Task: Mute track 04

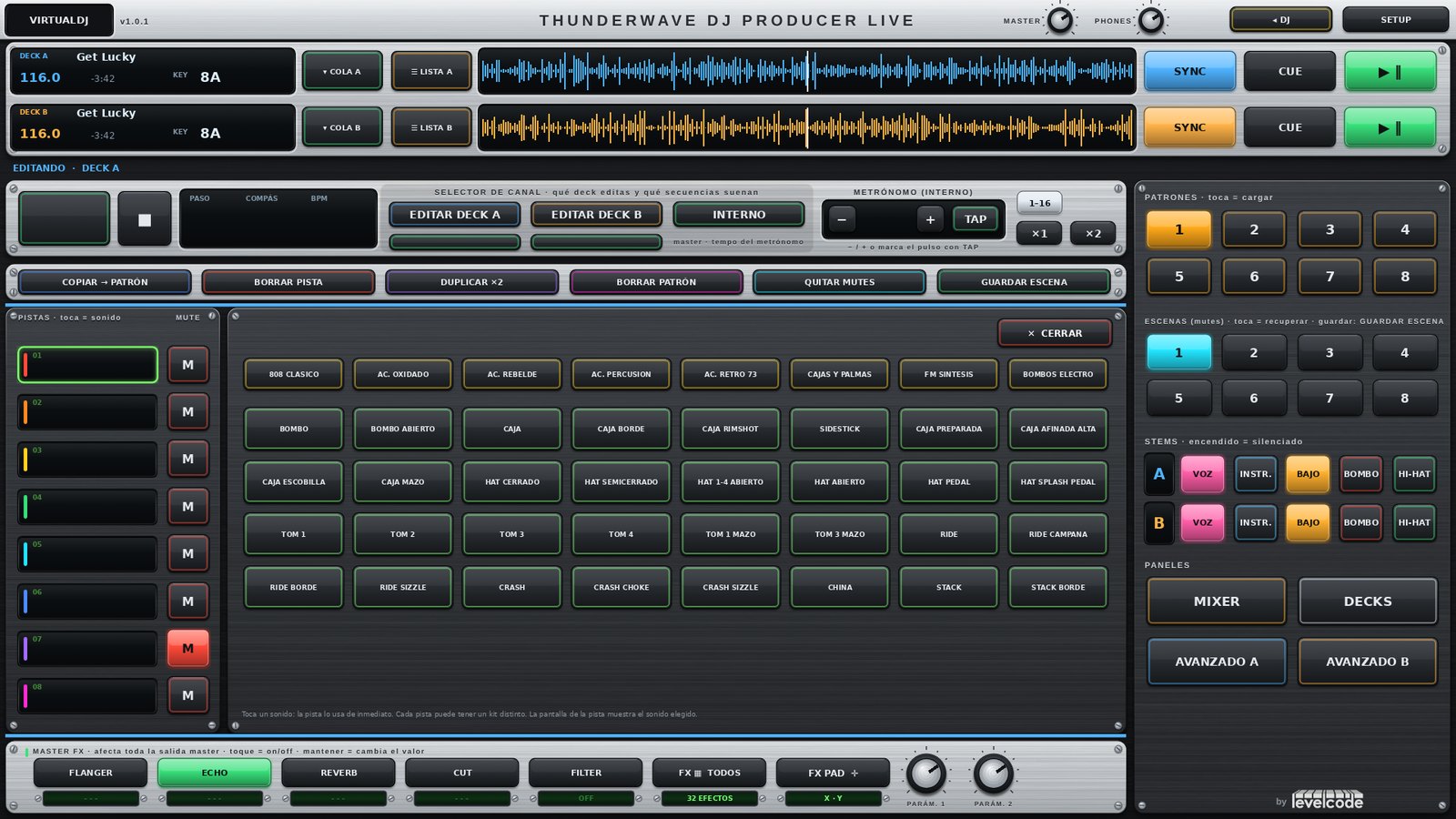Action: [187, 507]
